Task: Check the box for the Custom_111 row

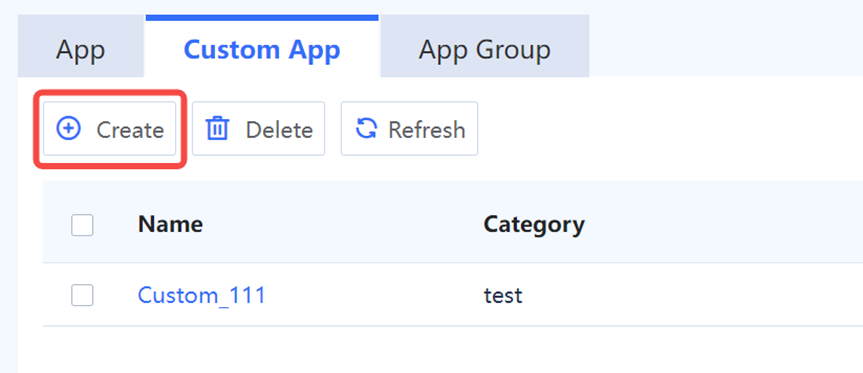Action: click(x=82, y=295)
